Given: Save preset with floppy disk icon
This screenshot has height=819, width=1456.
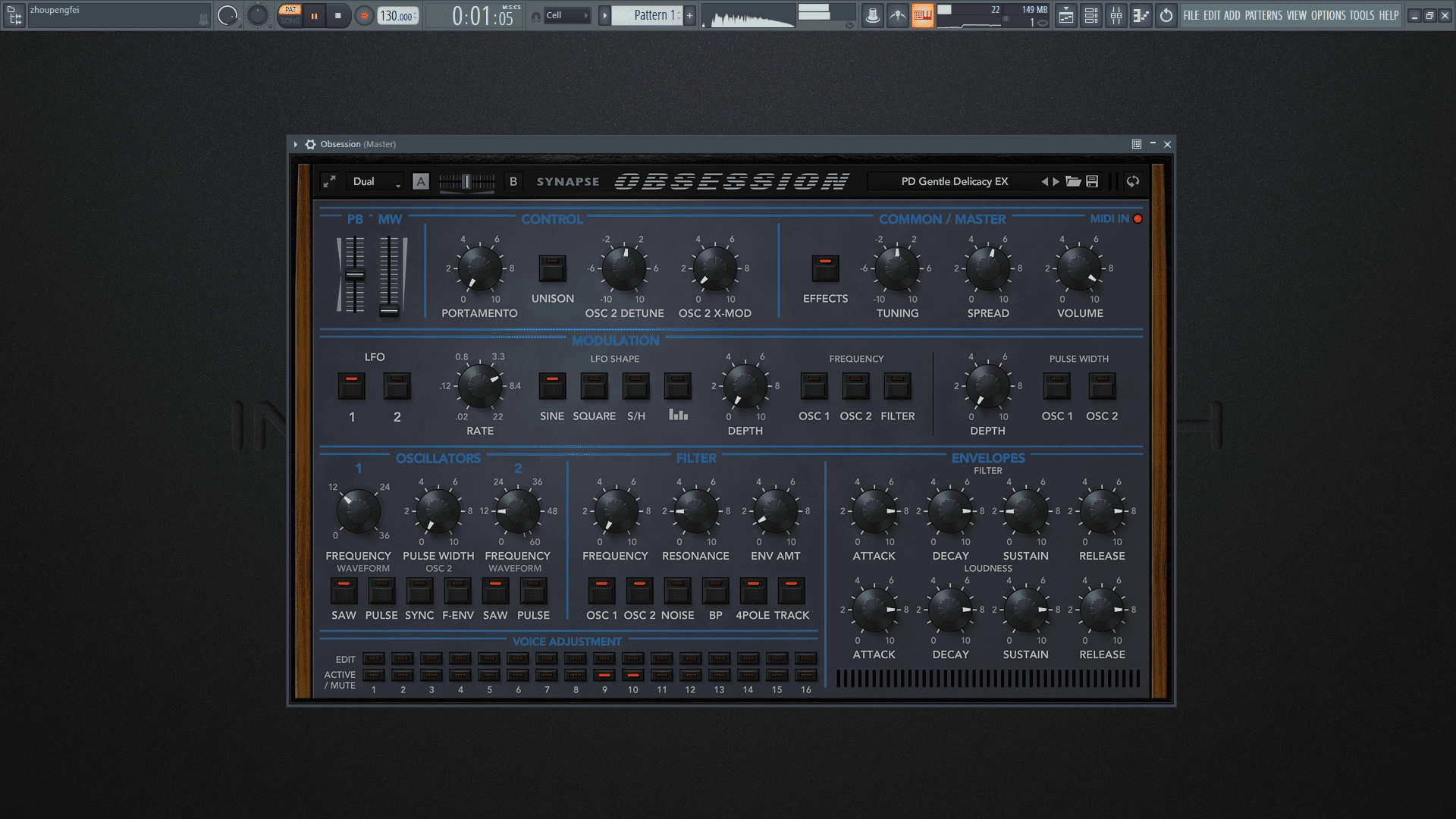Looking at the screenshot, I should click(x=1092, y=181).
